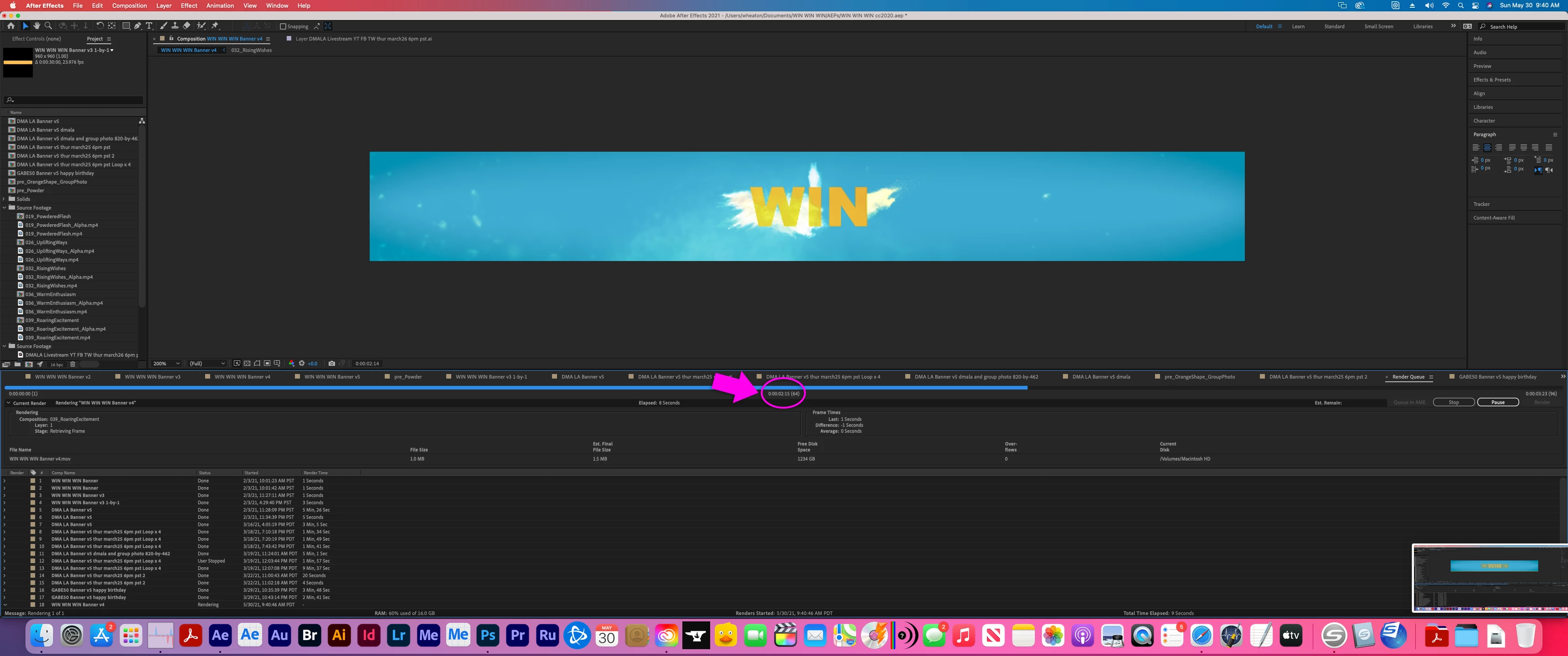Screen dimensions: 1568x656
Task: Open the show channel RGB icon
Action: click(x=292, y=363)
